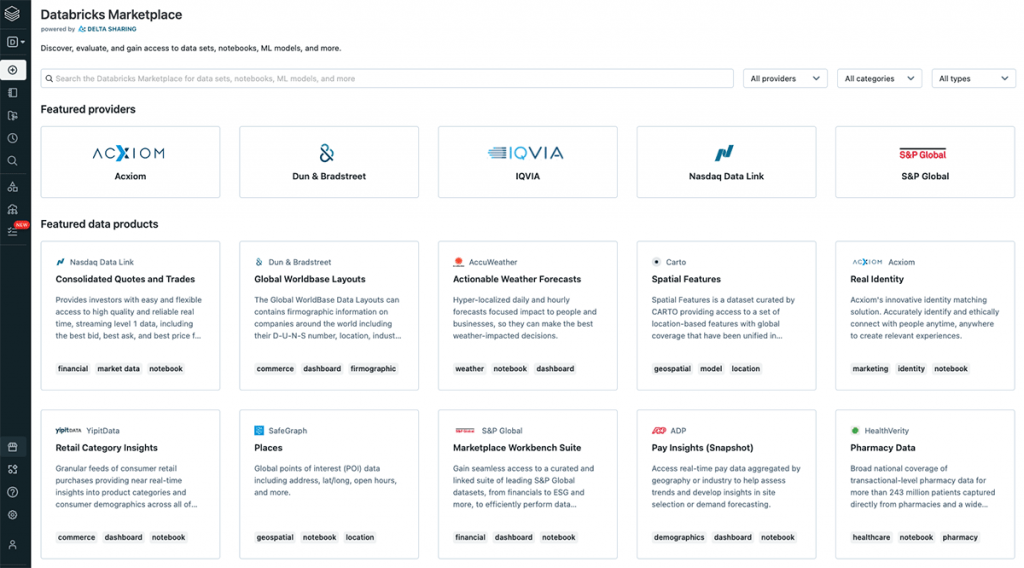Screen dimensions: 1024x568
Task: Click commerce tag on Retail Category card
Action: (x=76, y=537)
